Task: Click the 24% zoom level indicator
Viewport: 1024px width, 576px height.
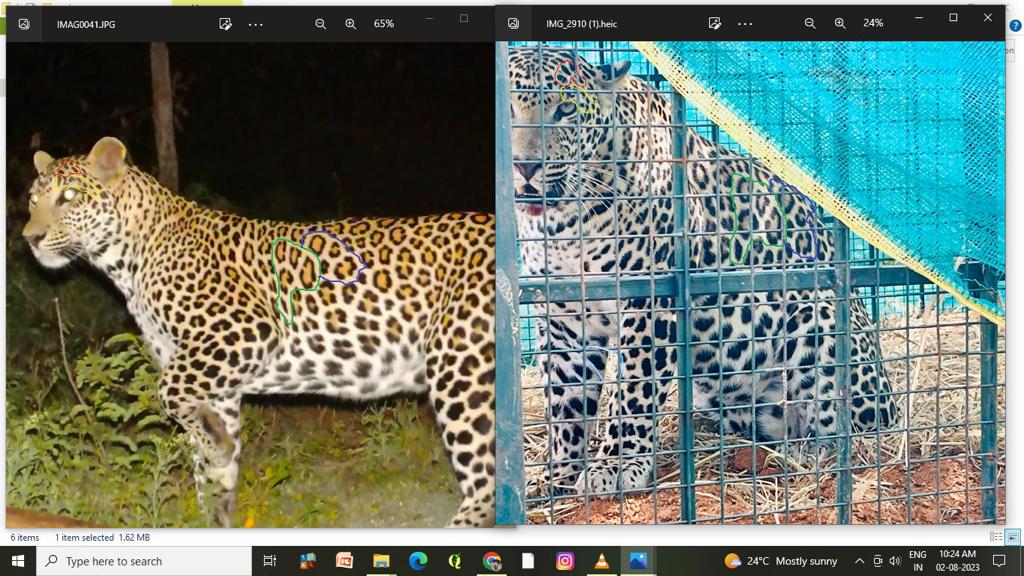Action: pos(873,23)
